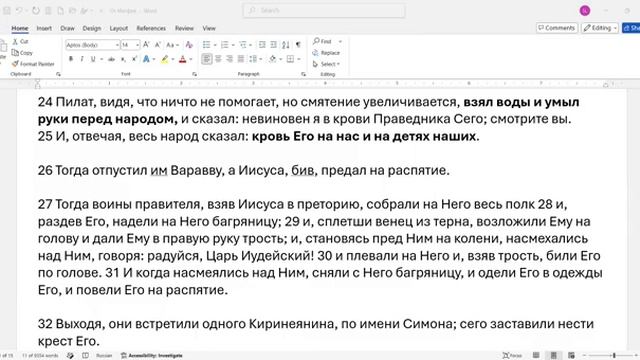Apply red font color
This screenshot has width=640, height=360.
(x=182, y=59)
